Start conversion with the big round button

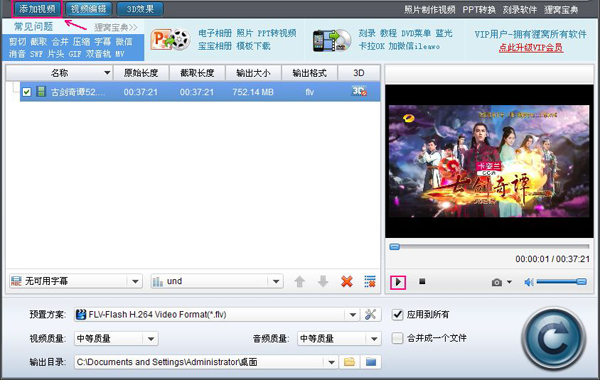554,339
